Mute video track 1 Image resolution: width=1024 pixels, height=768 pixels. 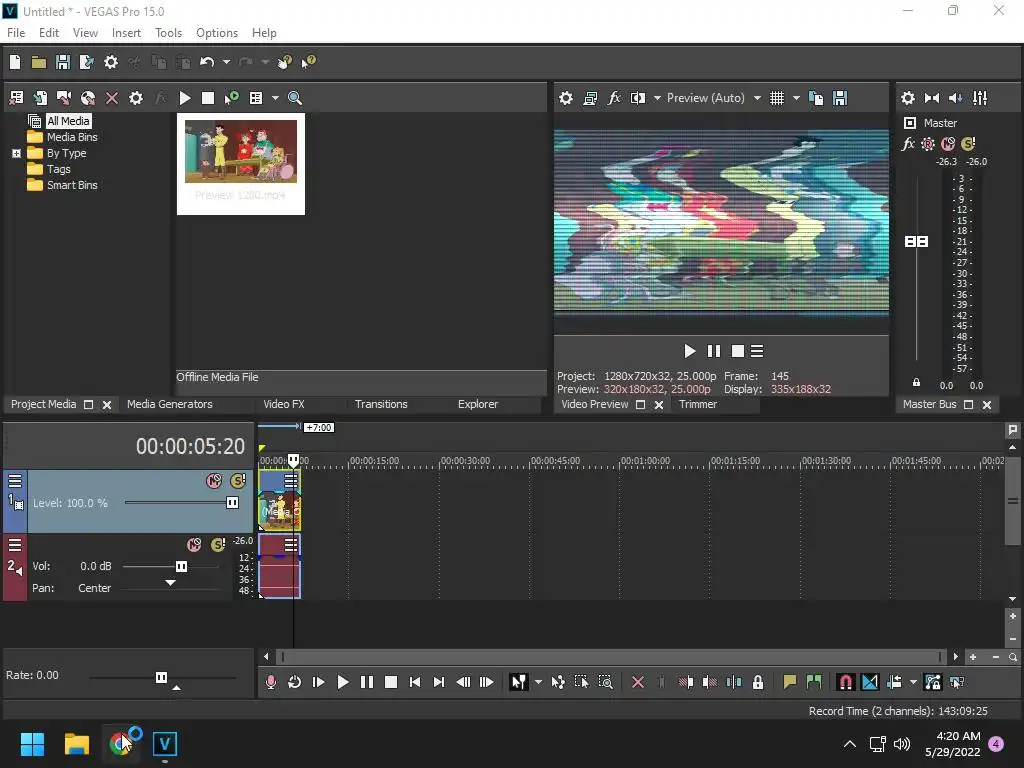(x=214, y=481)
